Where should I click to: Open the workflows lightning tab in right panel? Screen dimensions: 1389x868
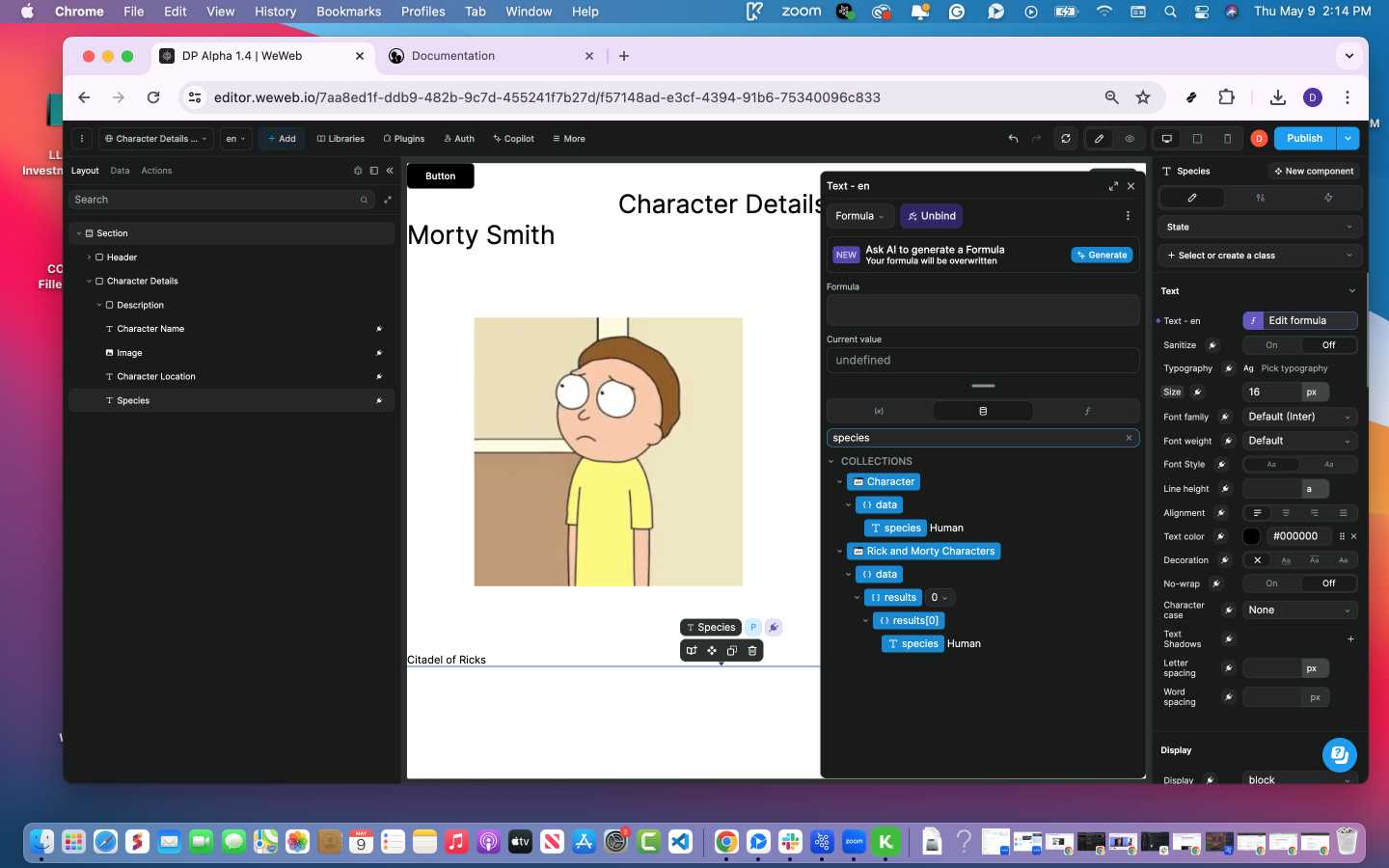click(1327, 198)
